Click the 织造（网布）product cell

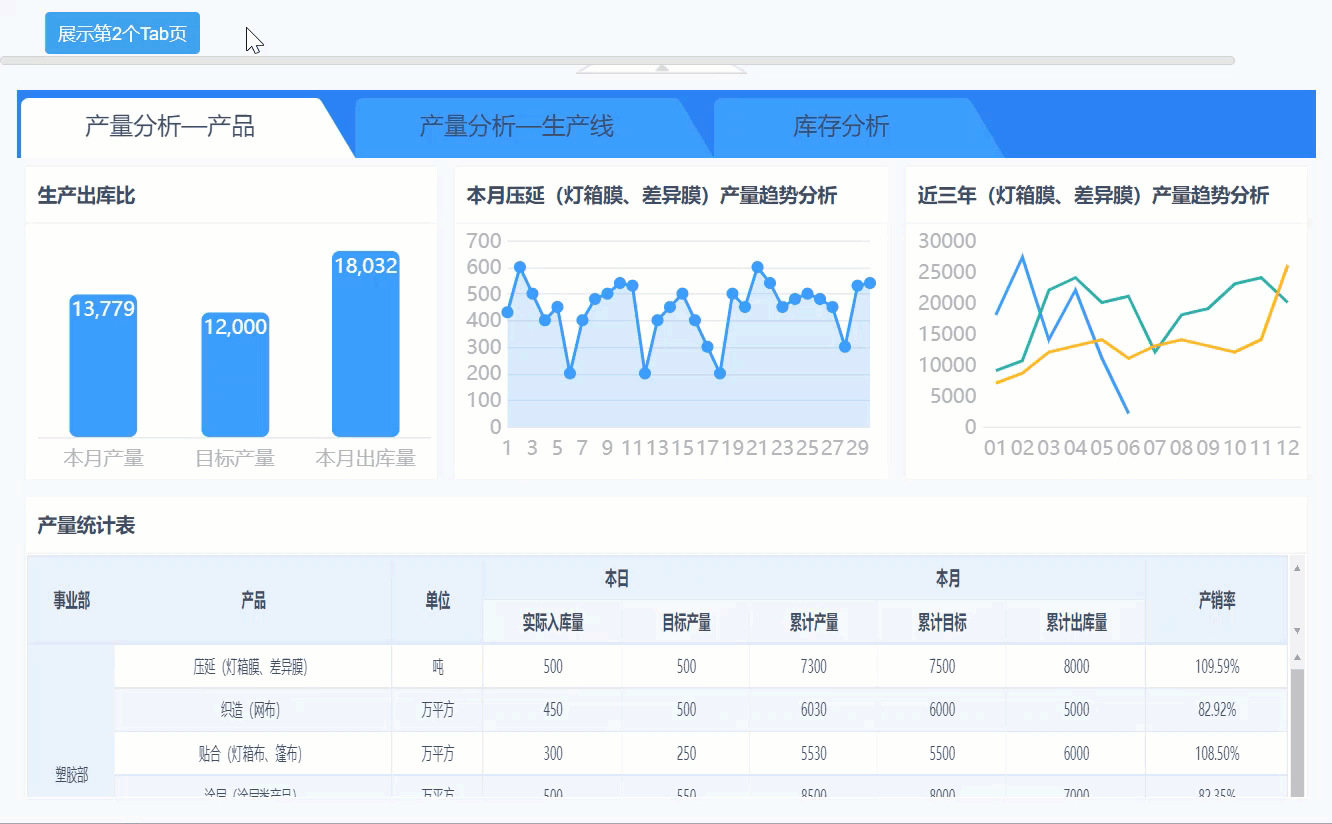click(x=252, y=710)
